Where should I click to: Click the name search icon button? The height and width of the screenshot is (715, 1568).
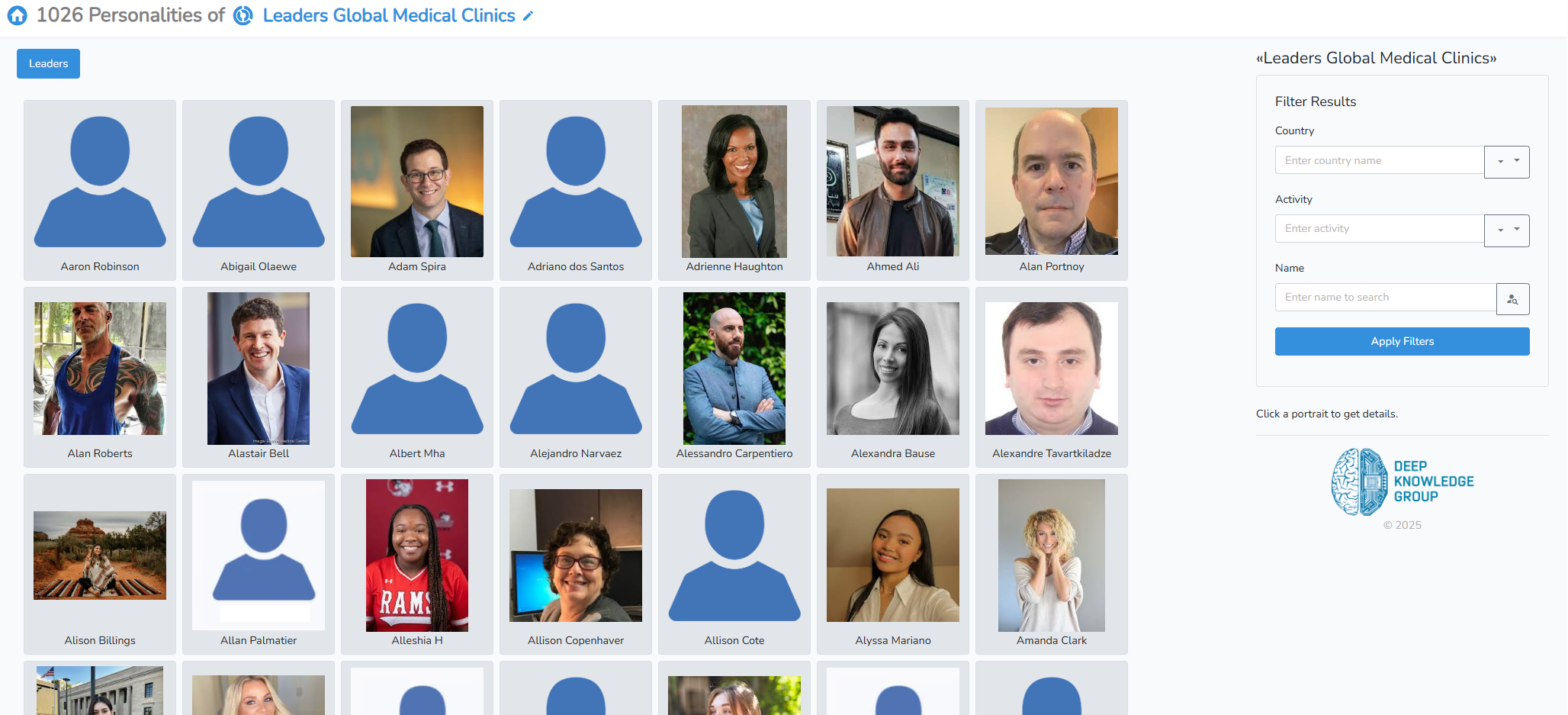click(x=1512, y=299)
